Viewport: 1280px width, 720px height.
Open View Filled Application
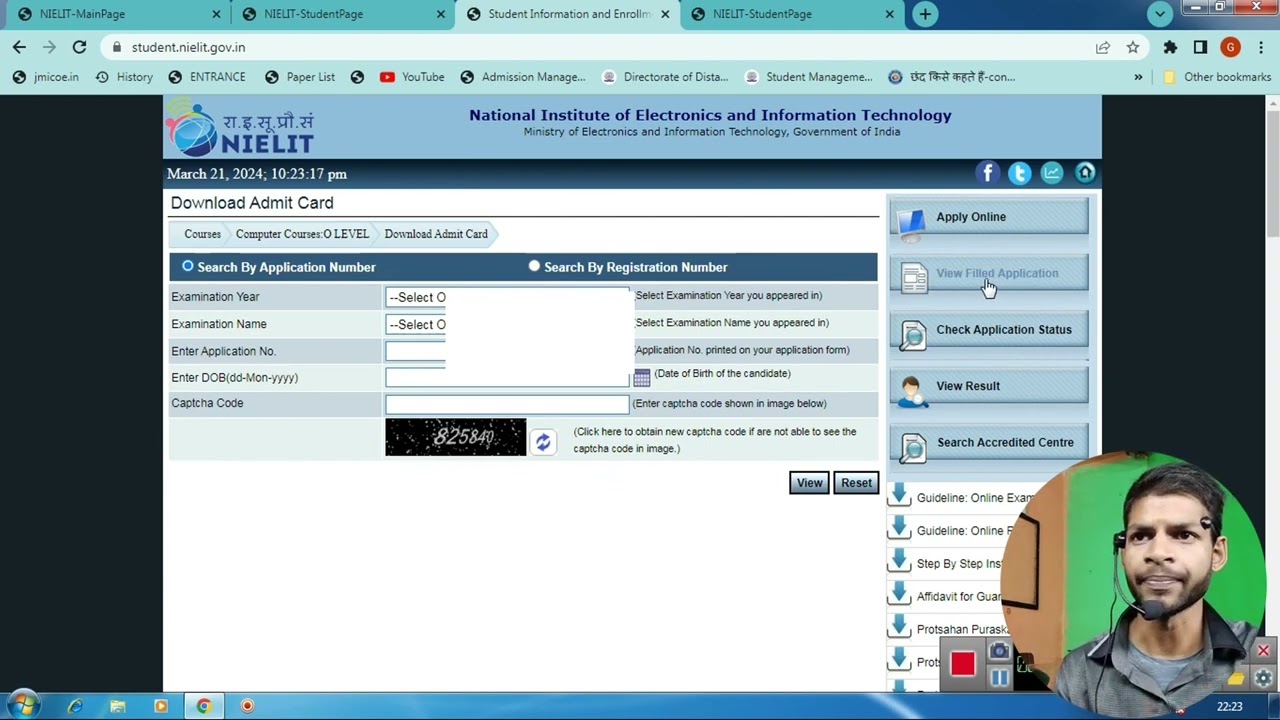pos(989,274)
